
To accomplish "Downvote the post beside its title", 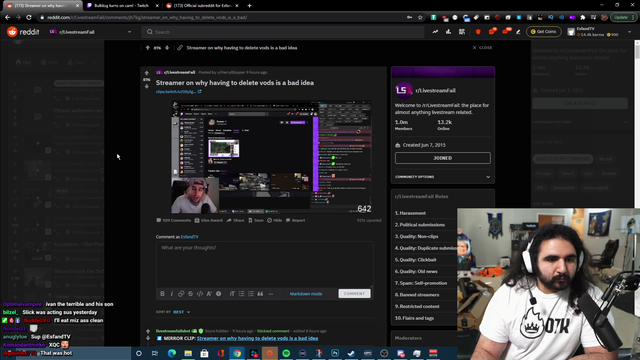I will 147,86.
